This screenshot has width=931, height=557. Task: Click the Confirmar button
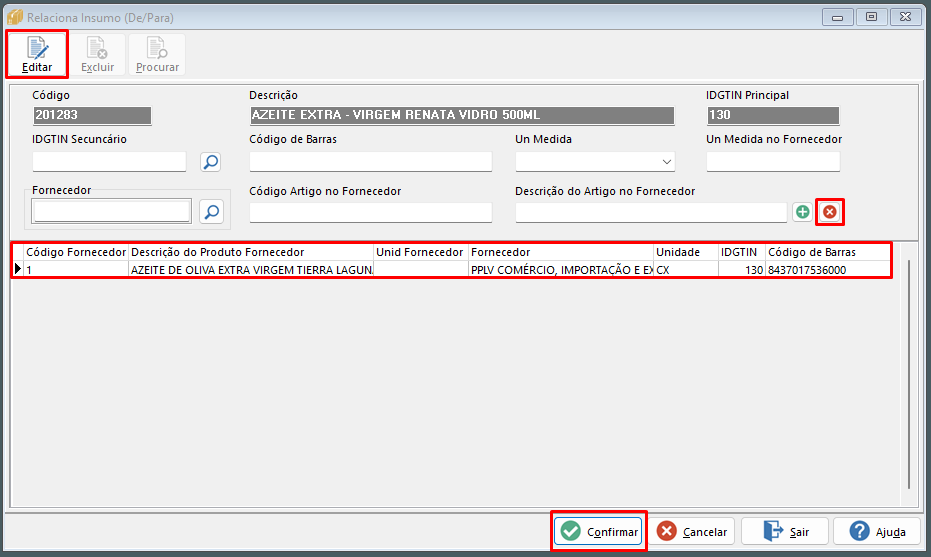tap(598, 531)
